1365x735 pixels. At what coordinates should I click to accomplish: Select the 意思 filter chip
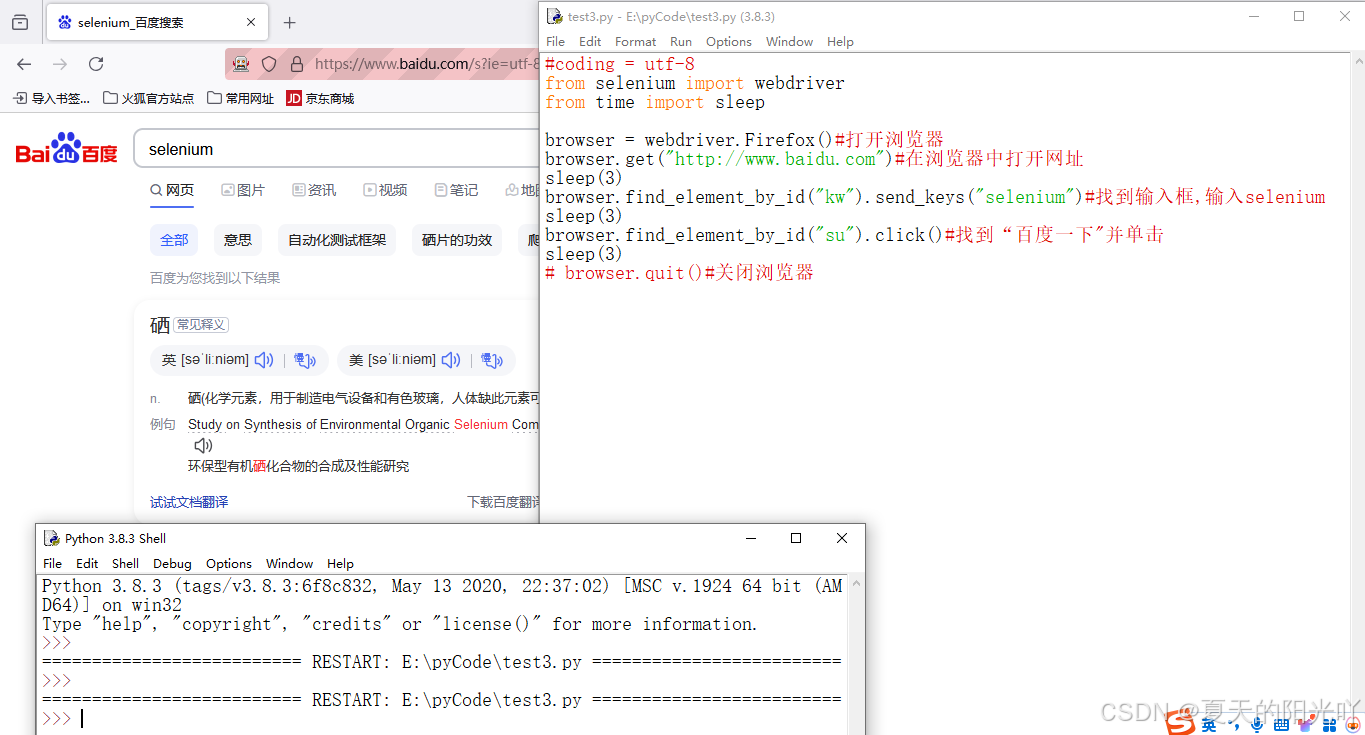pyautogui.click(x=238, y=240)
